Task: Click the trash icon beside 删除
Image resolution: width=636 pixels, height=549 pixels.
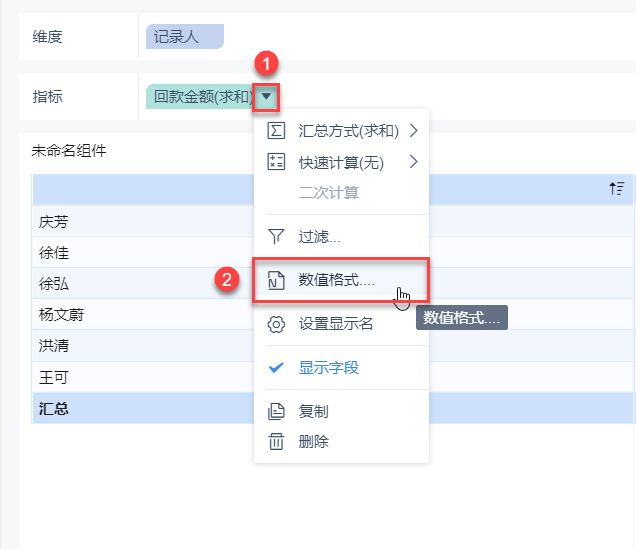Action: [x=277, y=441]
